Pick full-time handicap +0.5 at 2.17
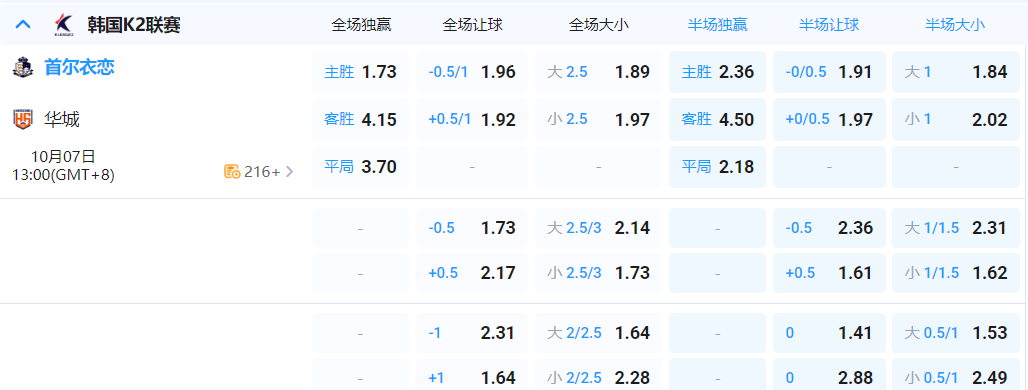Viewport: 1028px width, 390px height. pos(472,273)
